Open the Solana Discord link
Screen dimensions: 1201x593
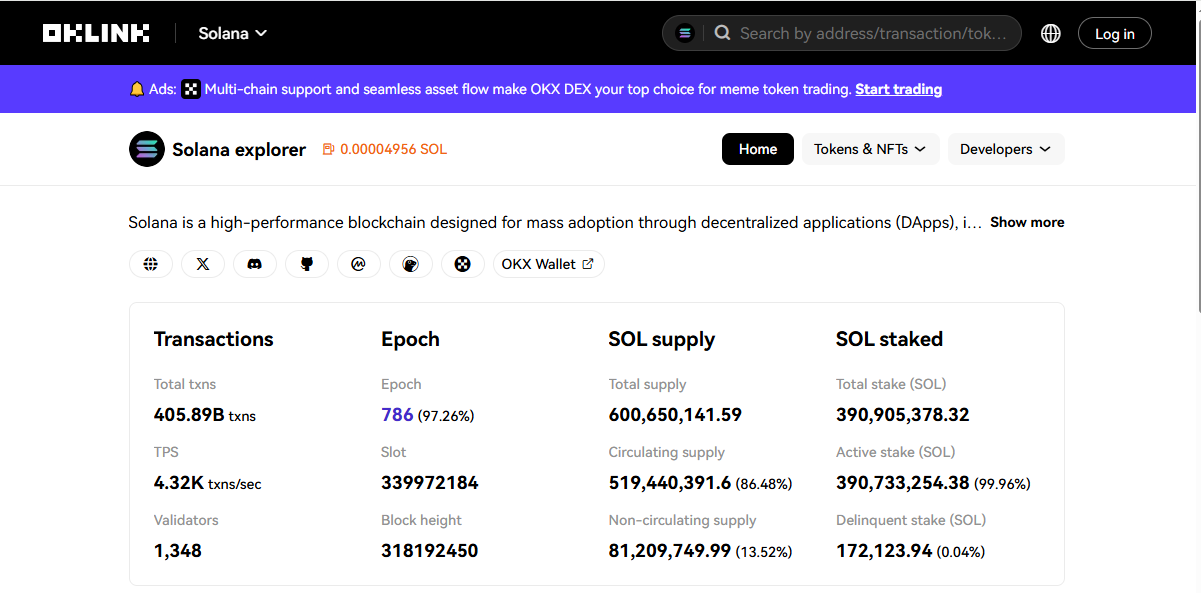click(x=255, y=264)
